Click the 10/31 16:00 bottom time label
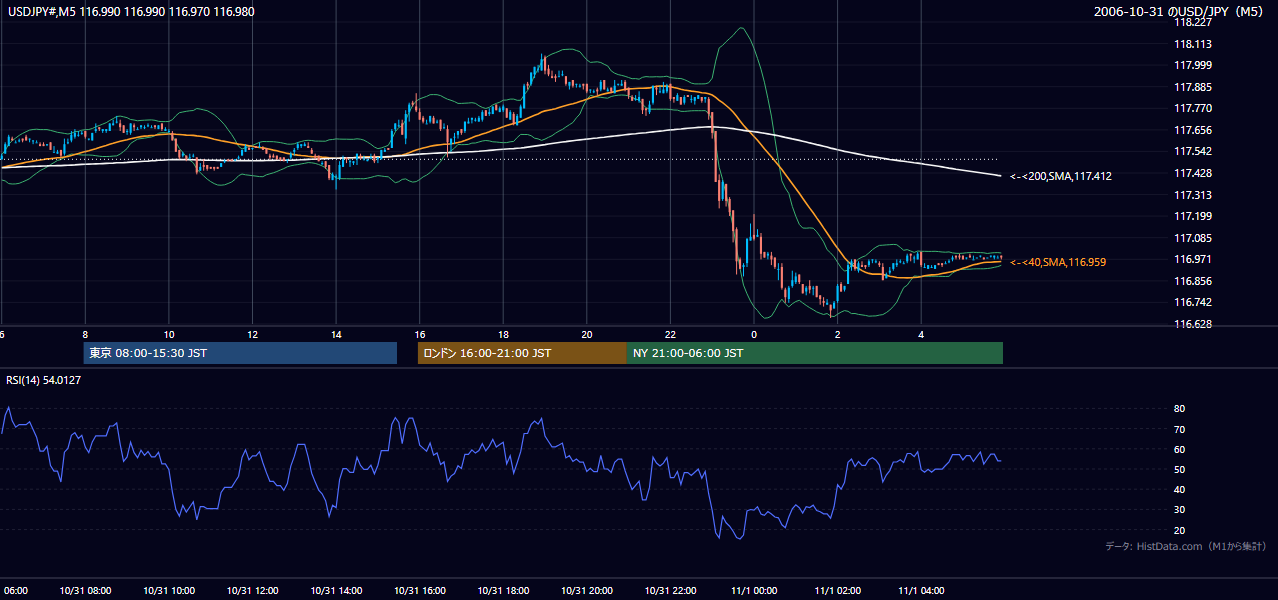1278x600 pixels. coord(420,590)
